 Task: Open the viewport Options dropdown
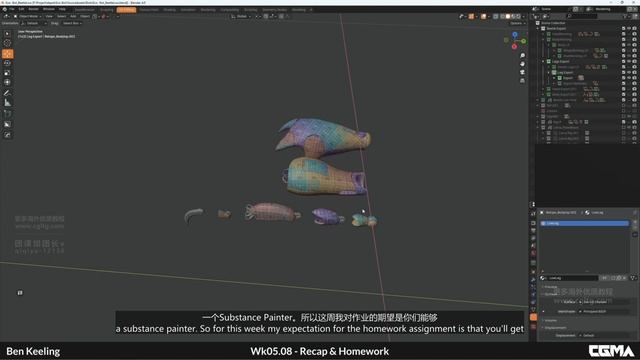(x=517, y=23)
